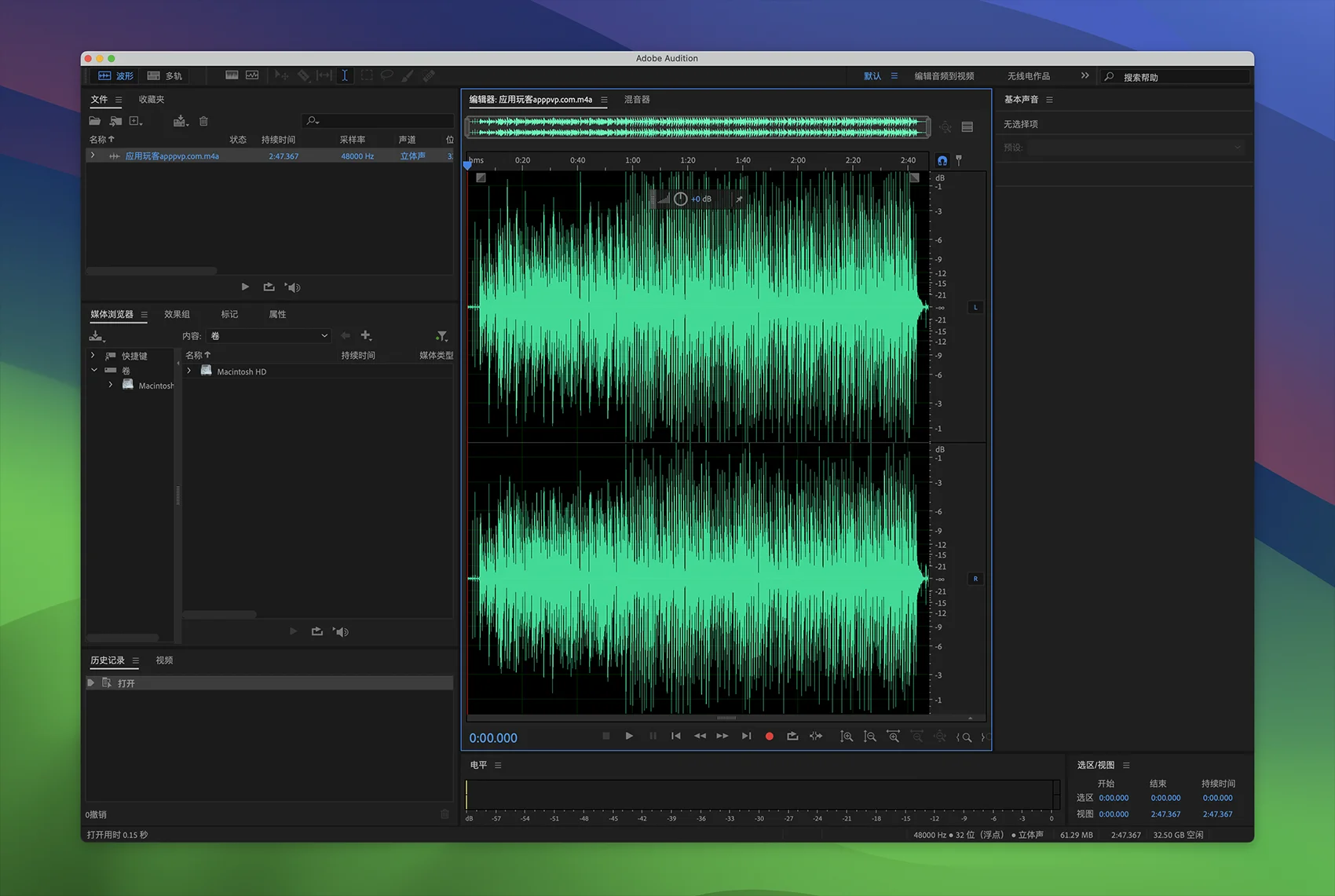Switch to the 收藏夹 tab
The height and width of the screenshot is (896, 1335).
pos(152,100)
